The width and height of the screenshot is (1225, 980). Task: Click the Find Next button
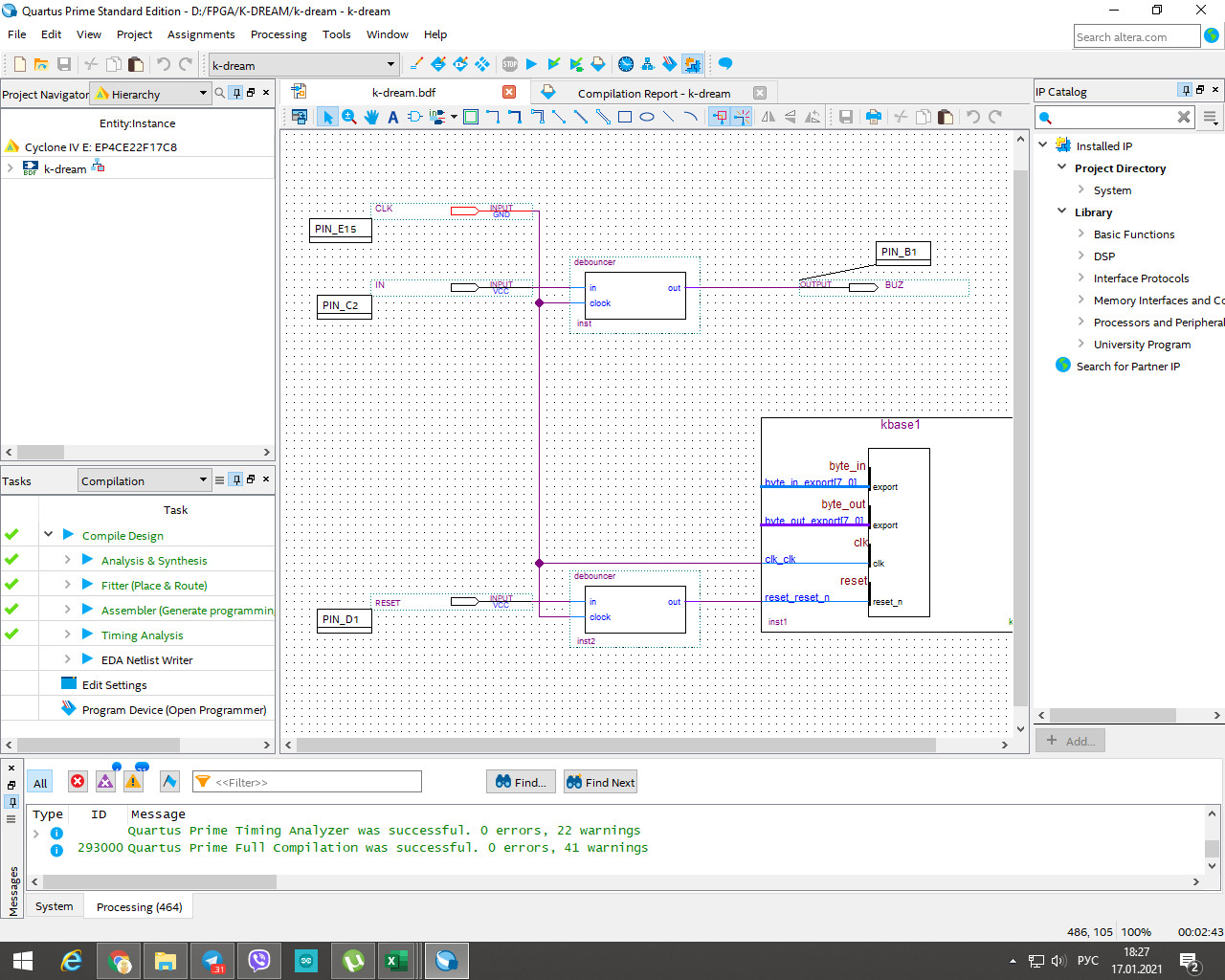click(x=600, y=782)
